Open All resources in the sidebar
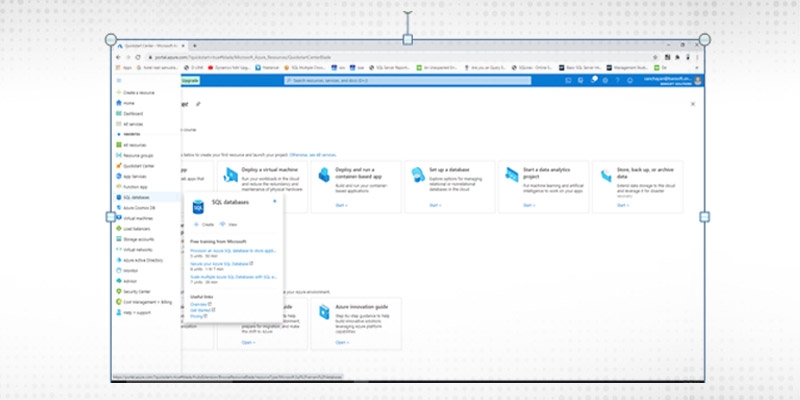 (x=131, y=145)
